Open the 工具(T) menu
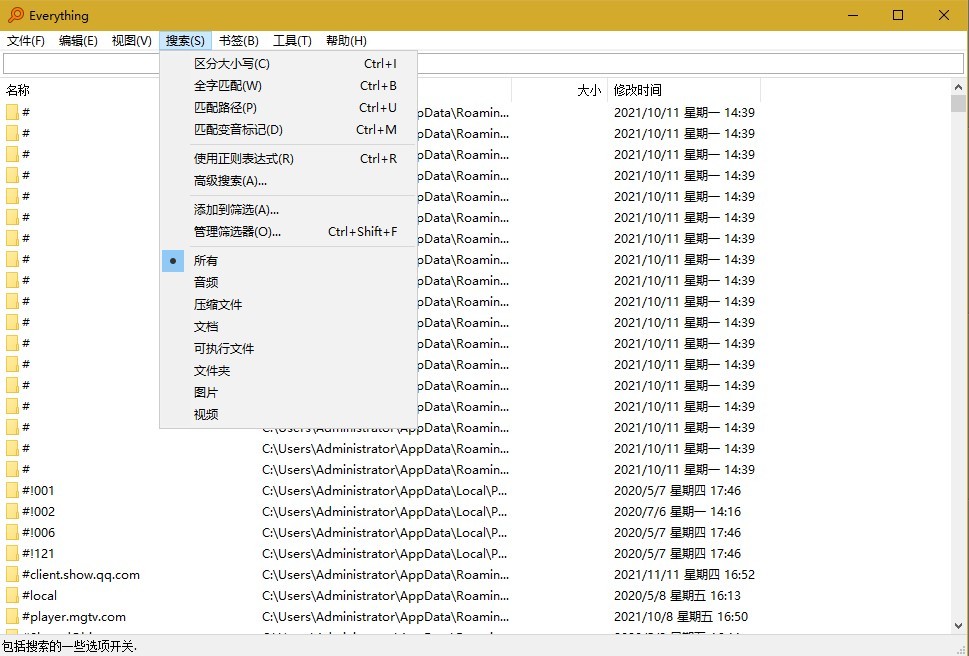Image resolution: width=969 pixels, height=656 pixels. point(292,41)
